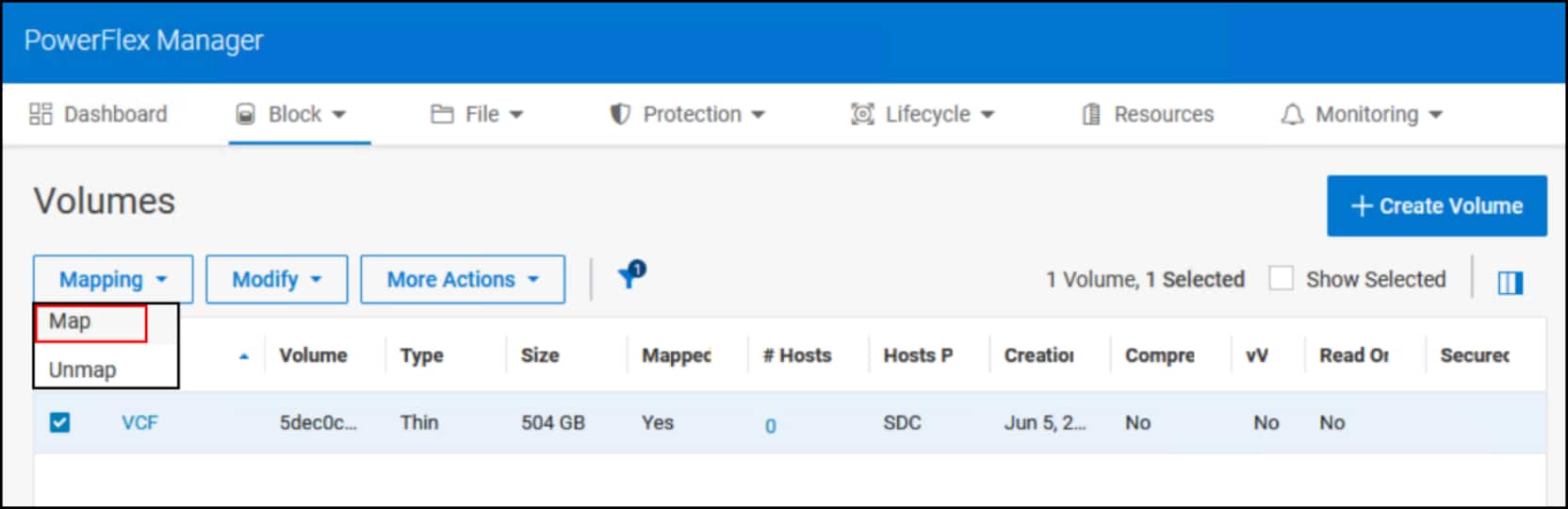
Task: Sort by the Read Only column header
Action: [x=1354, y=355]
